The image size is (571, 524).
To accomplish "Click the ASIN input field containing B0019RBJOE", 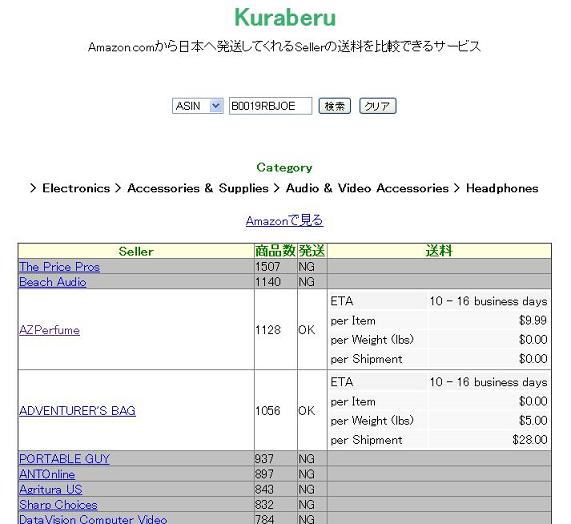I will click(271, 106).
